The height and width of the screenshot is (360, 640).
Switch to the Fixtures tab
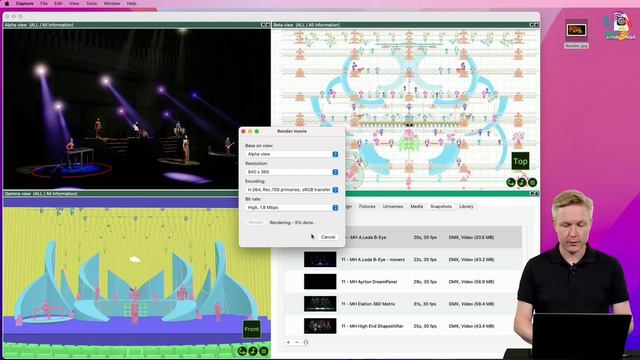[367, 207]
